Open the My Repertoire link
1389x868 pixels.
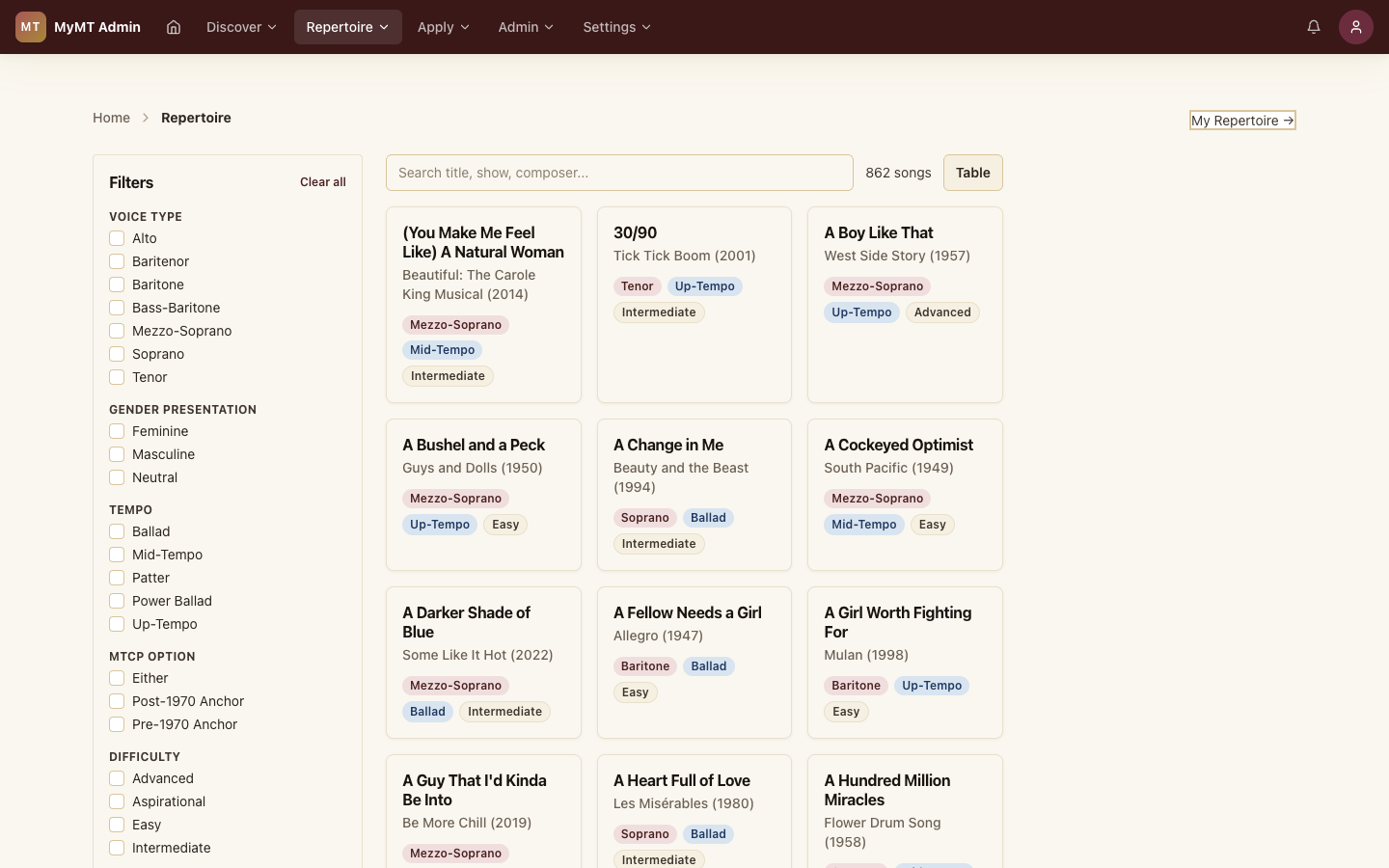(1242, 121)
